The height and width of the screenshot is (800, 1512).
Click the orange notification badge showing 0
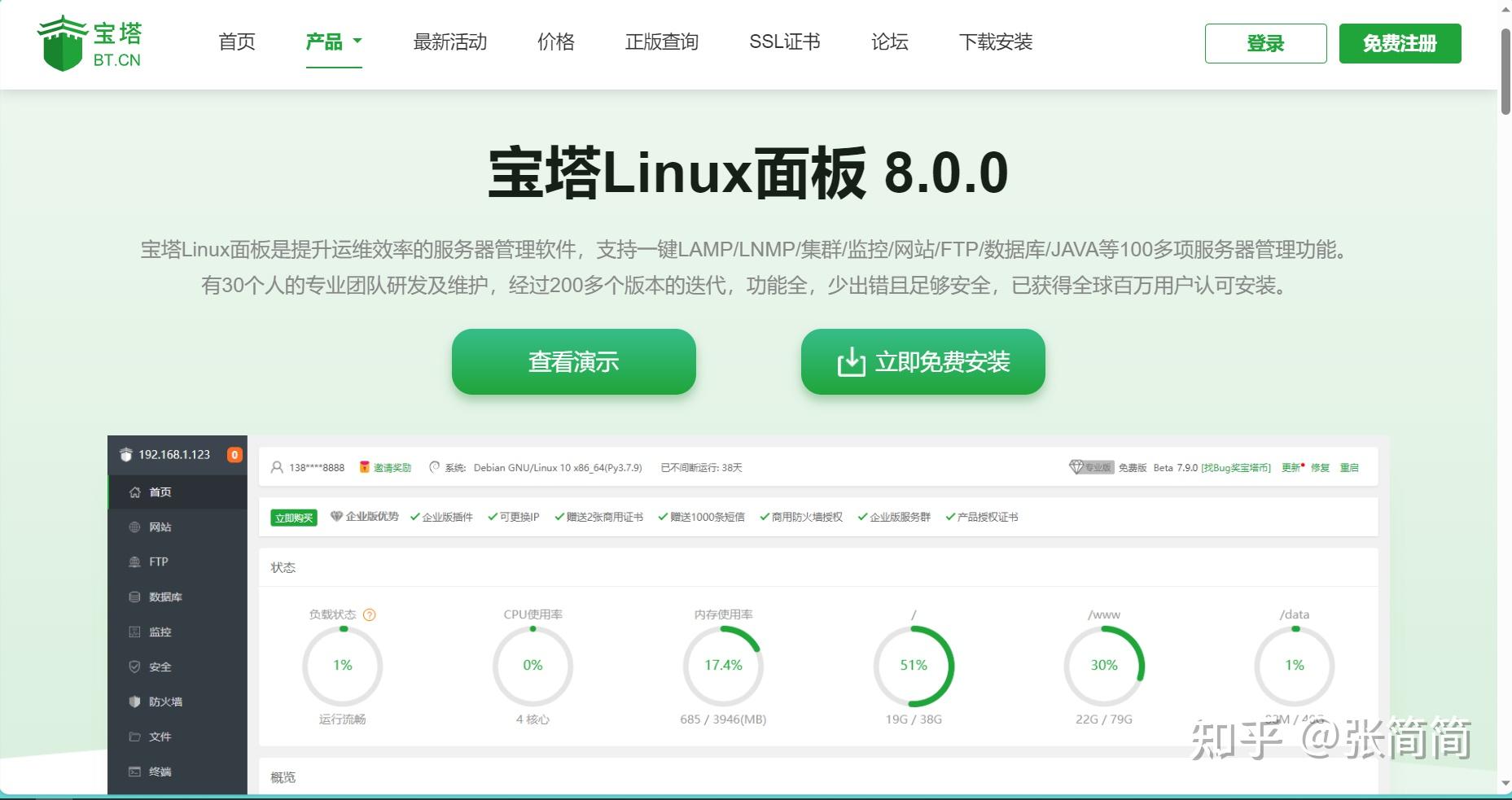(x=234, y=455)
